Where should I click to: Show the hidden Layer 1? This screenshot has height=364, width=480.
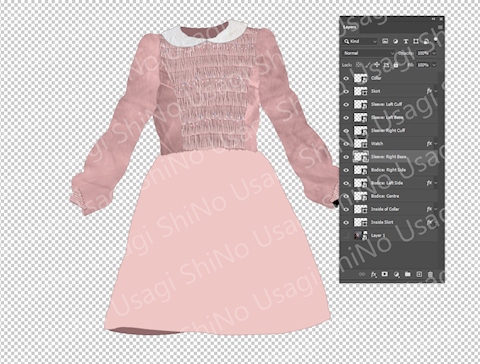click(x=346, y=236)
